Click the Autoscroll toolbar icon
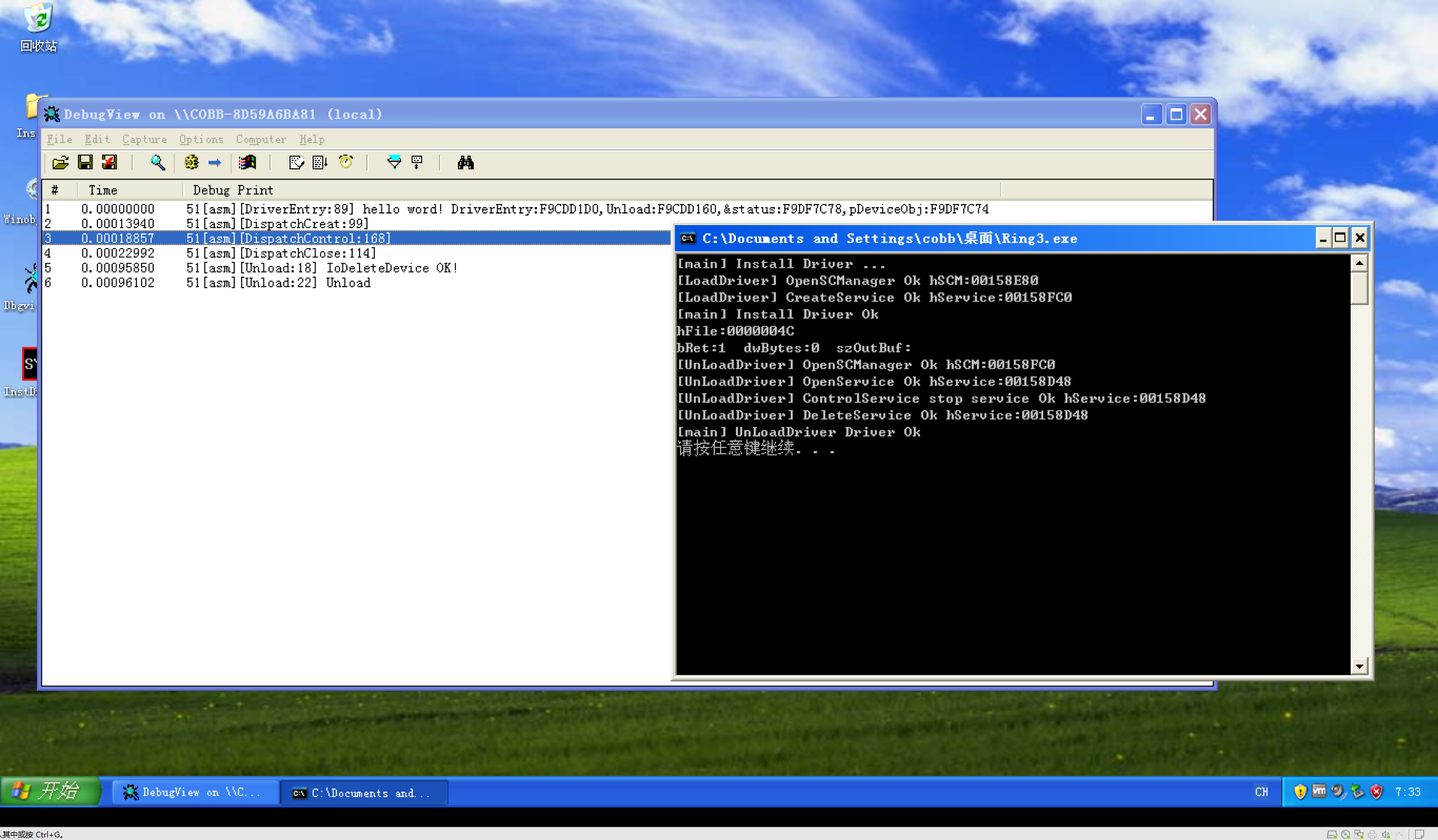The image size is (1438, 840). point(320,163)
